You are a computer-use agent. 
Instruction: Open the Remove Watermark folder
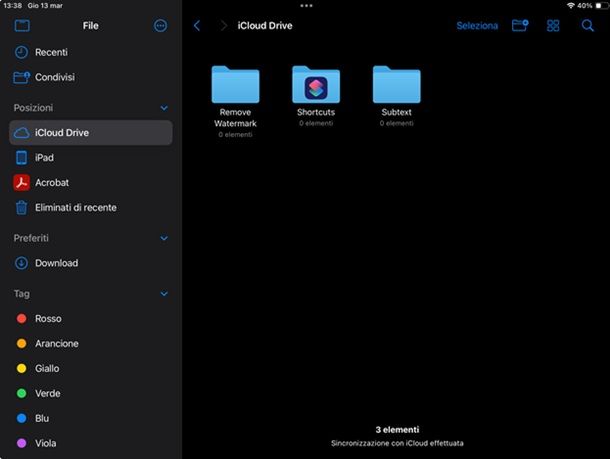click(x=235, y=84)
